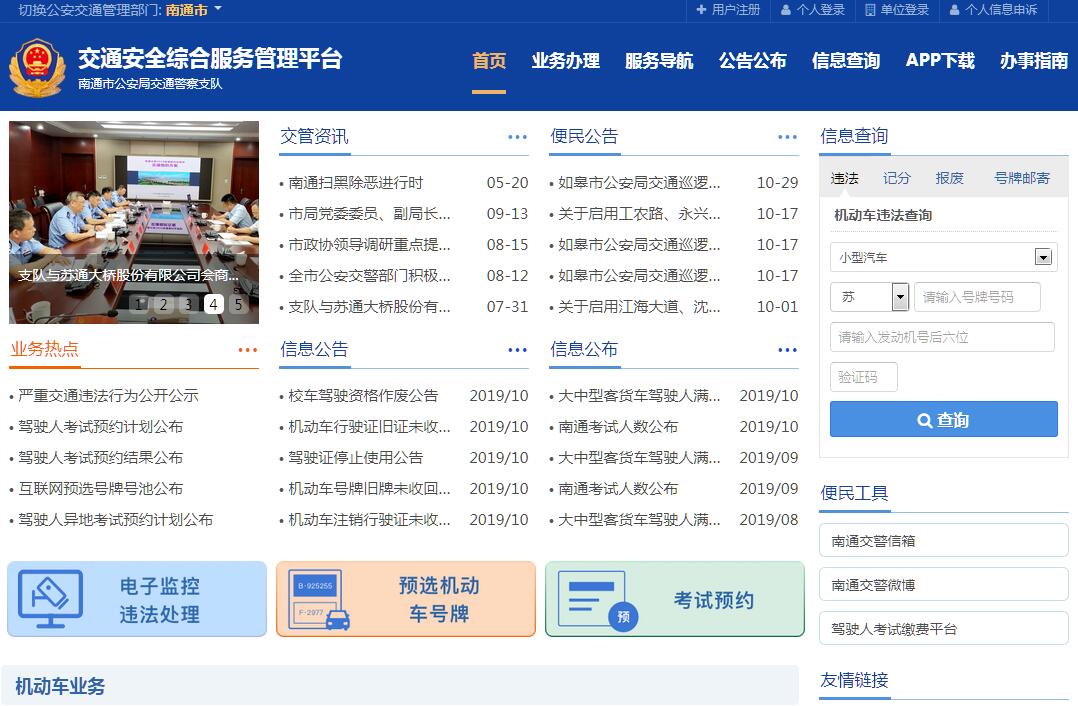This screenshot has width=1078, height=706.
Task: Open the more dots in 信息公布
Action: pyautogui.click(x=787, y=350)
